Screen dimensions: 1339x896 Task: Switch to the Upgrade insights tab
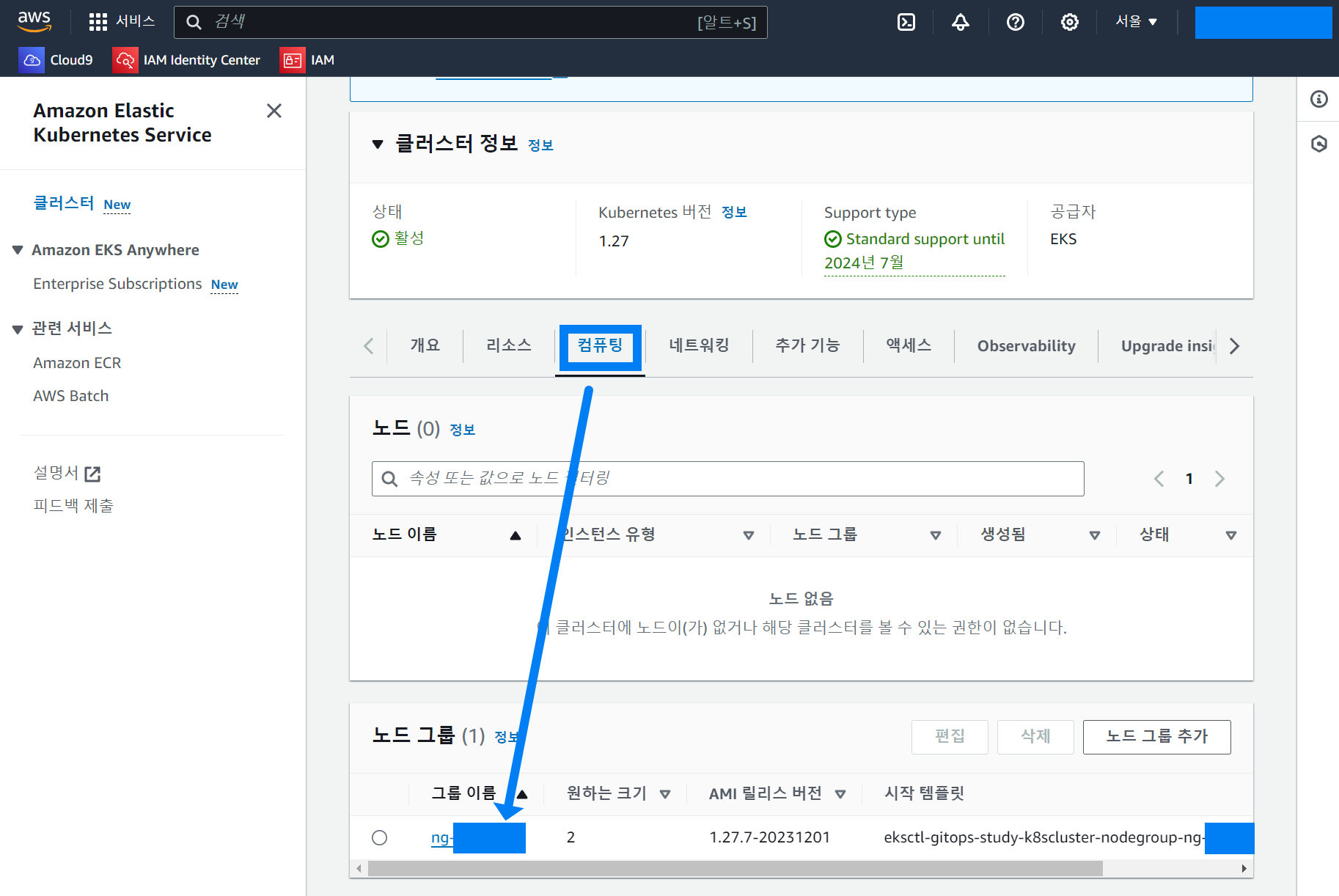1167,346
